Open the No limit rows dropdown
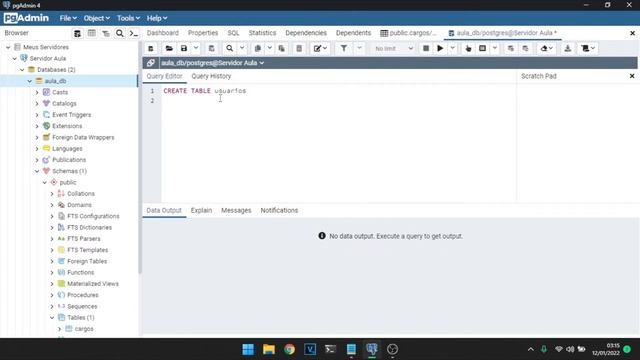 [393, 49]
